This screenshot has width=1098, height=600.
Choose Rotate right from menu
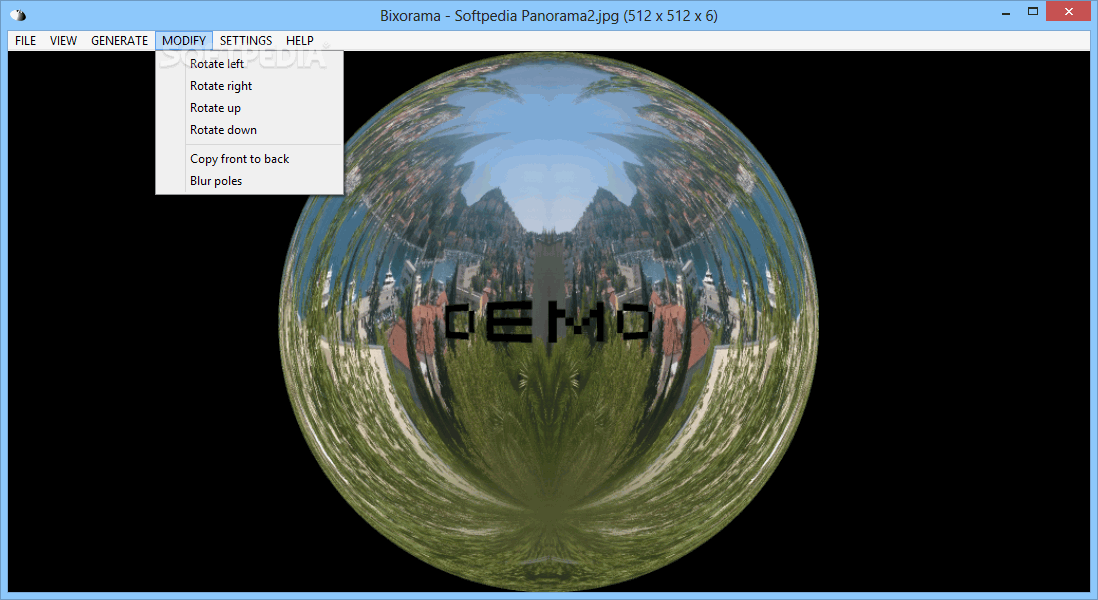(249, 85)
